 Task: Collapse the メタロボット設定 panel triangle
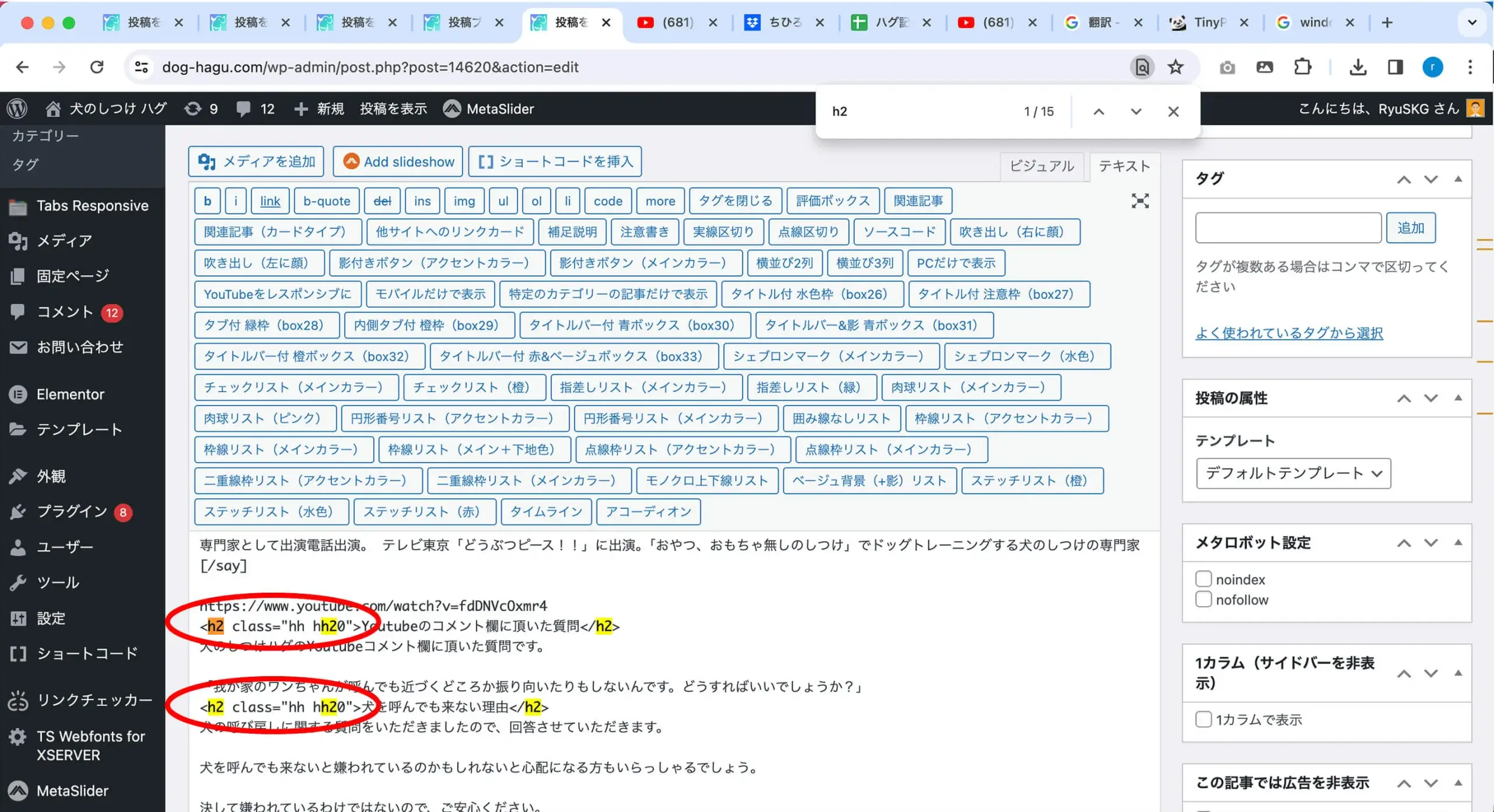[x=1458, y=542]
